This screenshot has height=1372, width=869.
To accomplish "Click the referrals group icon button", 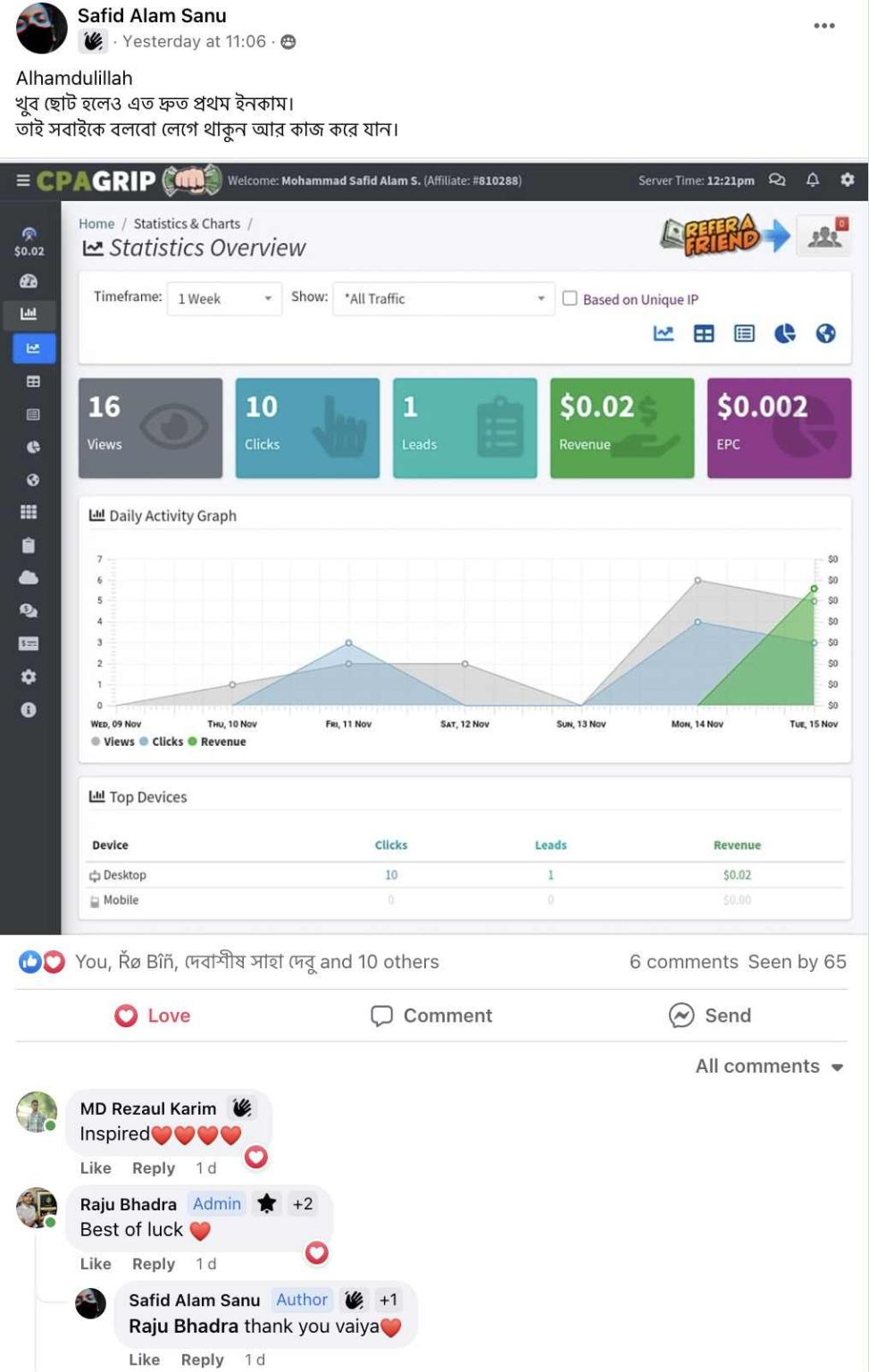I will (824, 236).
